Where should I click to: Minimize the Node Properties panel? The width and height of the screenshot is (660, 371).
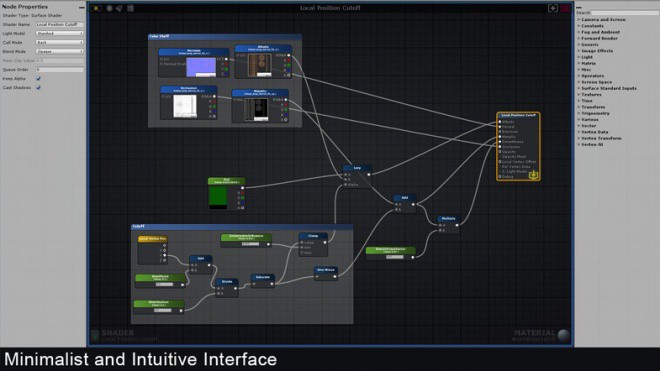(82, 7)
